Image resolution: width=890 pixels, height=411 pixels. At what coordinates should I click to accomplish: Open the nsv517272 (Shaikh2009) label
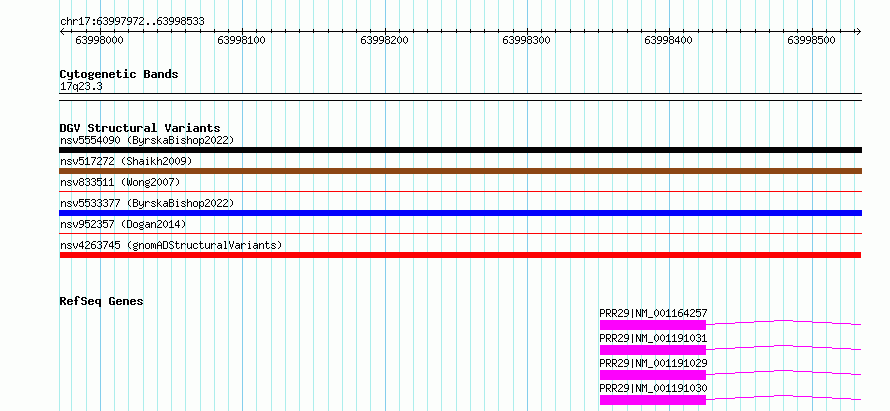[126, 161]
